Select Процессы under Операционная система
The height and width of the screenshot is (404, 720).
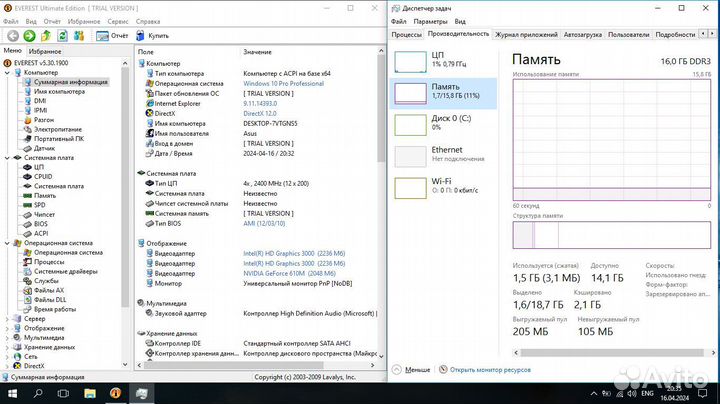tap(51, 262)
